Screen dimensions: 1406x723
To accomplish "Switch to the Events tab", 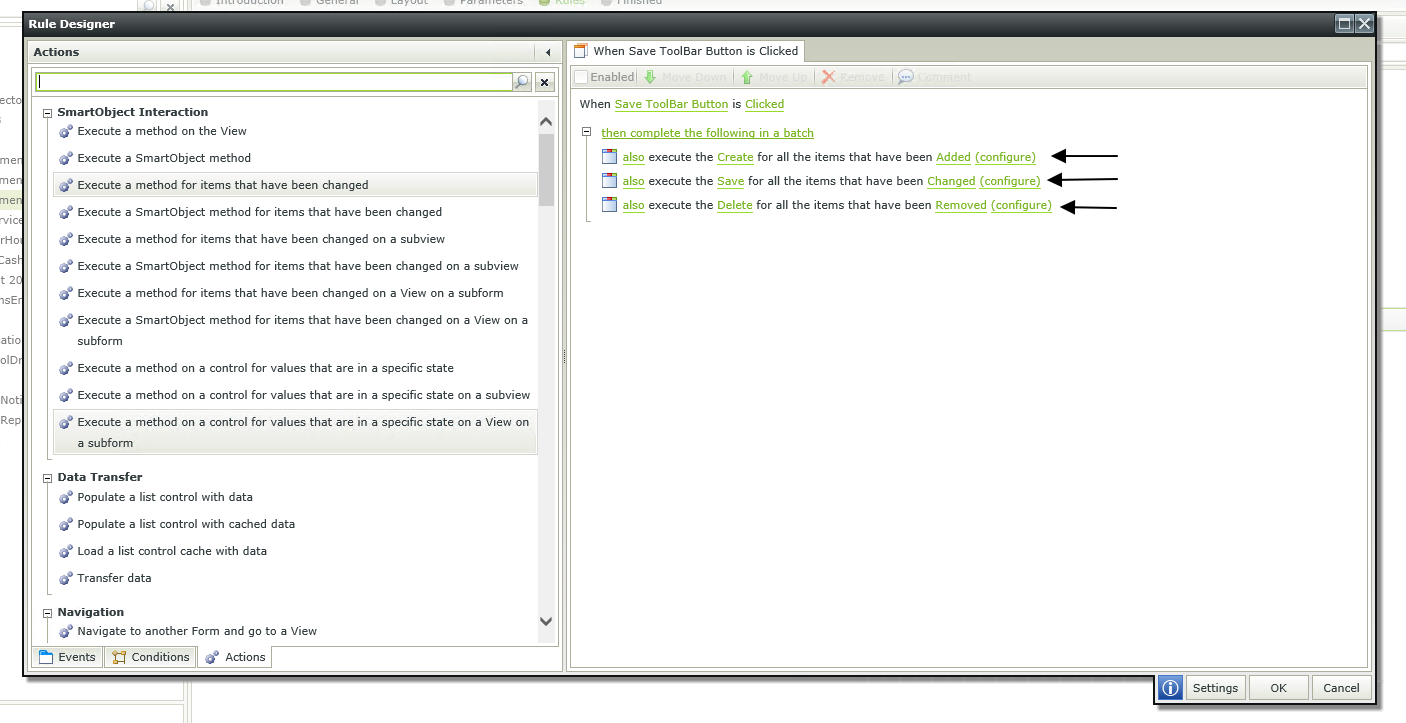I will (x=67, y=657).
